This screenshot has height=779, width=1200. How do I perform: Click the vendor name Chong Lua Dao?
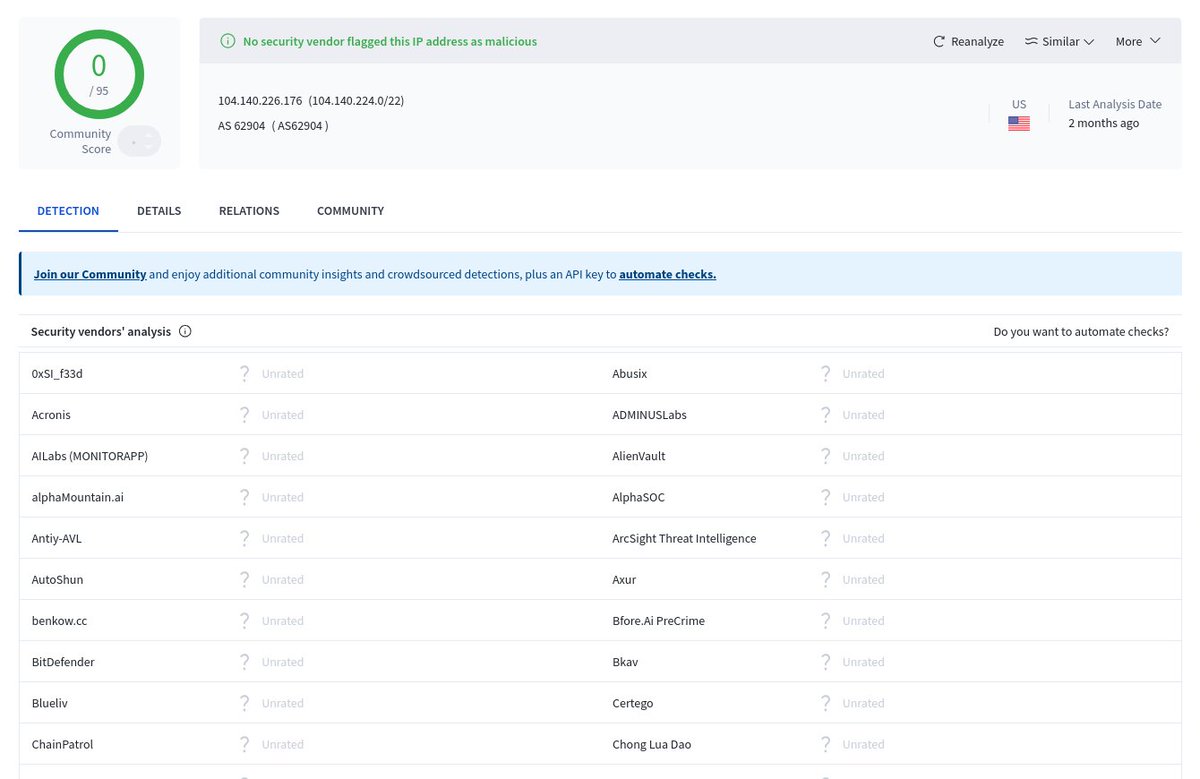click(651, 744)
